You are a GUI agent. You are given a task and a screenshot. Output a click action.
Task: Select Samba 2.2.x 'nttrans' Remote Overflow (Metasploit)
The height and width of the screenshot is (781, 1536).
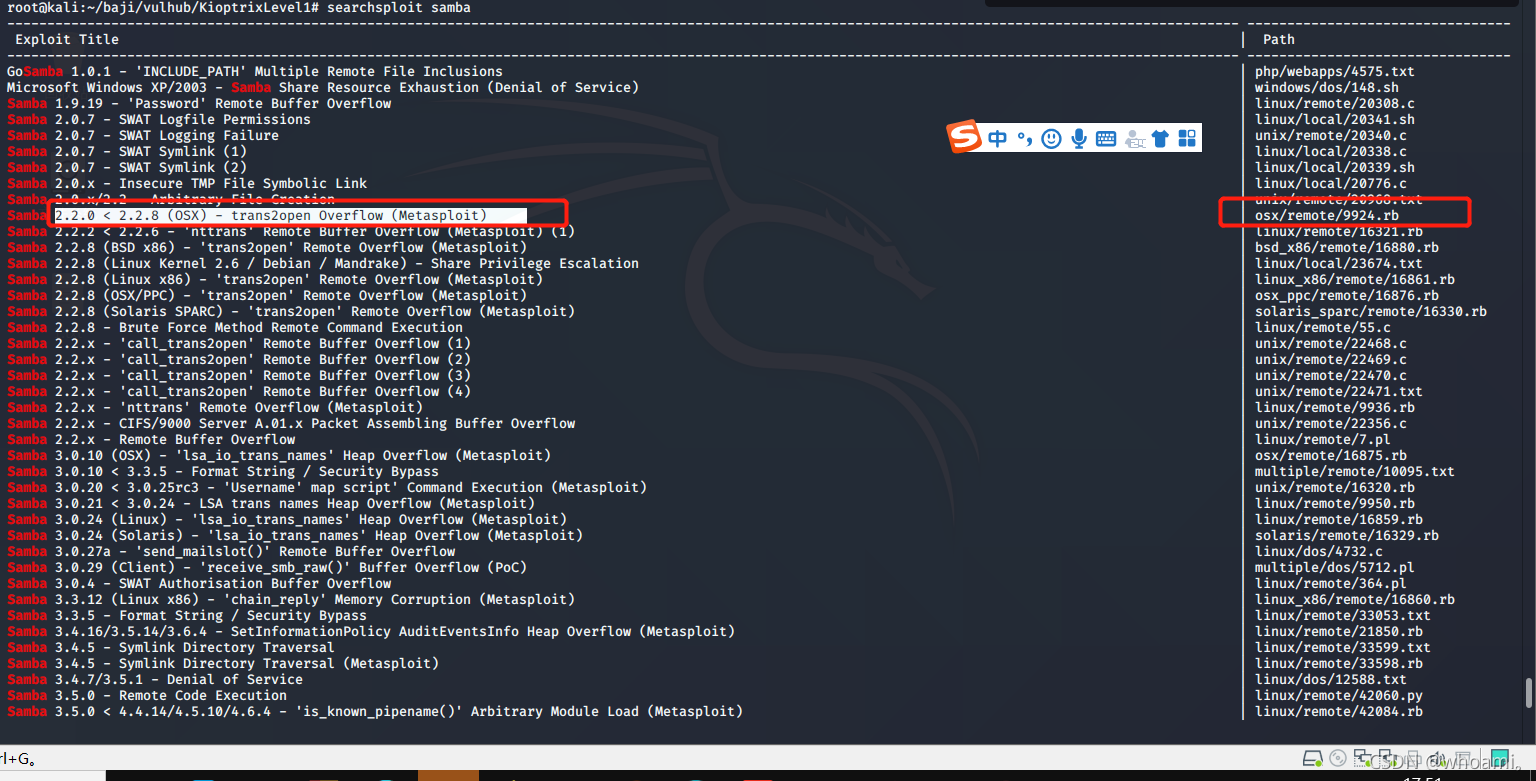(215, 407)
